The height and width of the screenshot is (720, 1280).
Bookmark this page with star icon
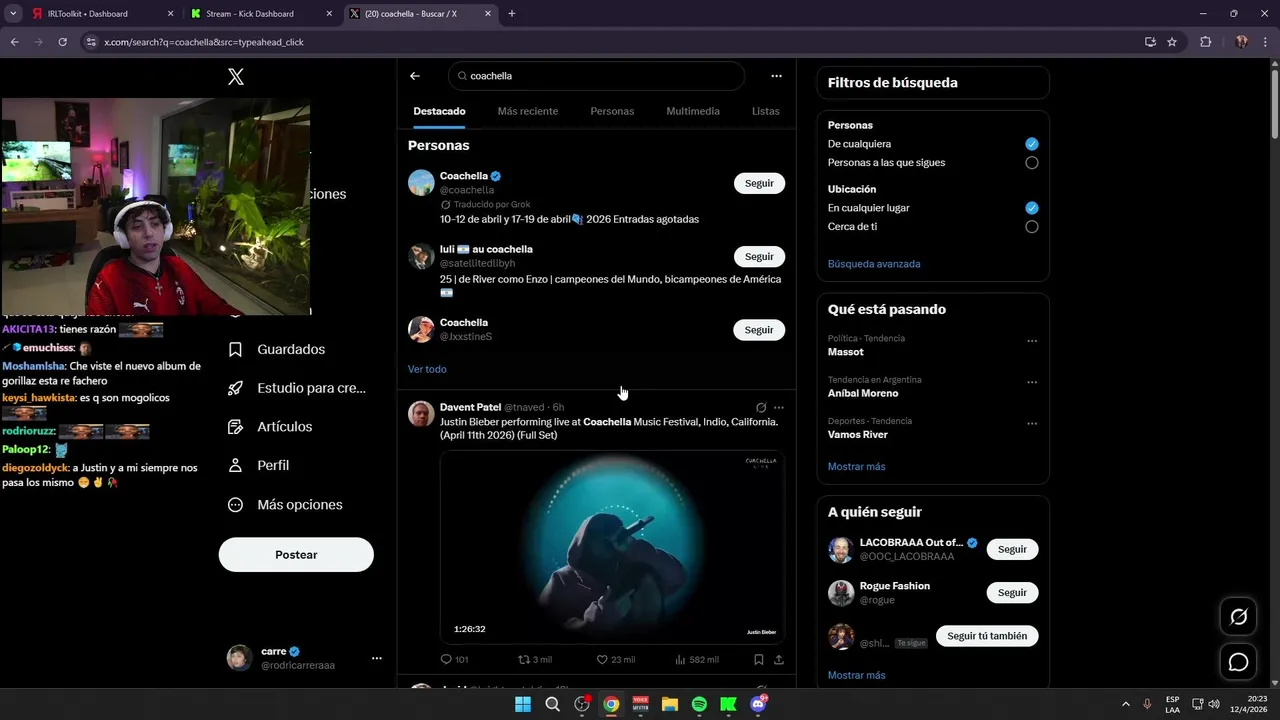[1172, 42]
